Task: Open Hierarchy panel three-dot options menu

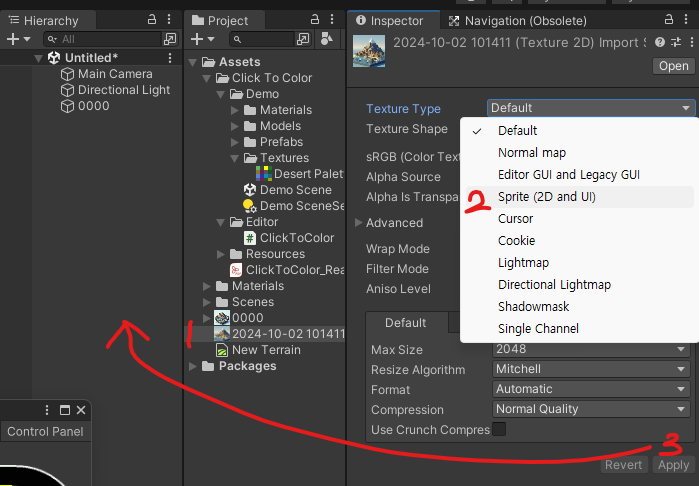Action: click(x=169, y=19)
